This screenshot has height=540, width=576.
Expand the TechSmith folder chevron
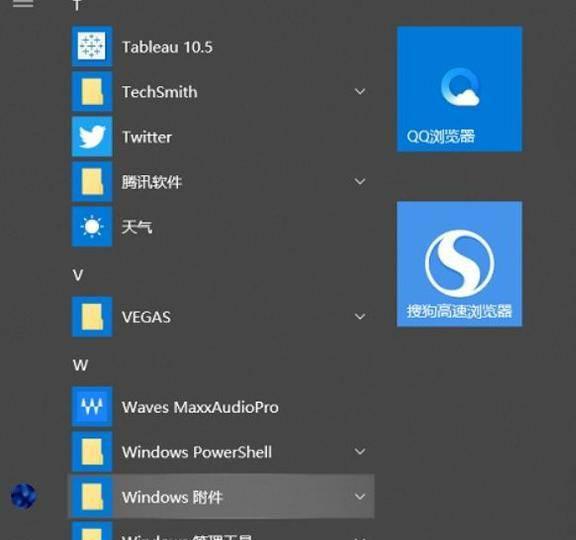click(360, 91)
